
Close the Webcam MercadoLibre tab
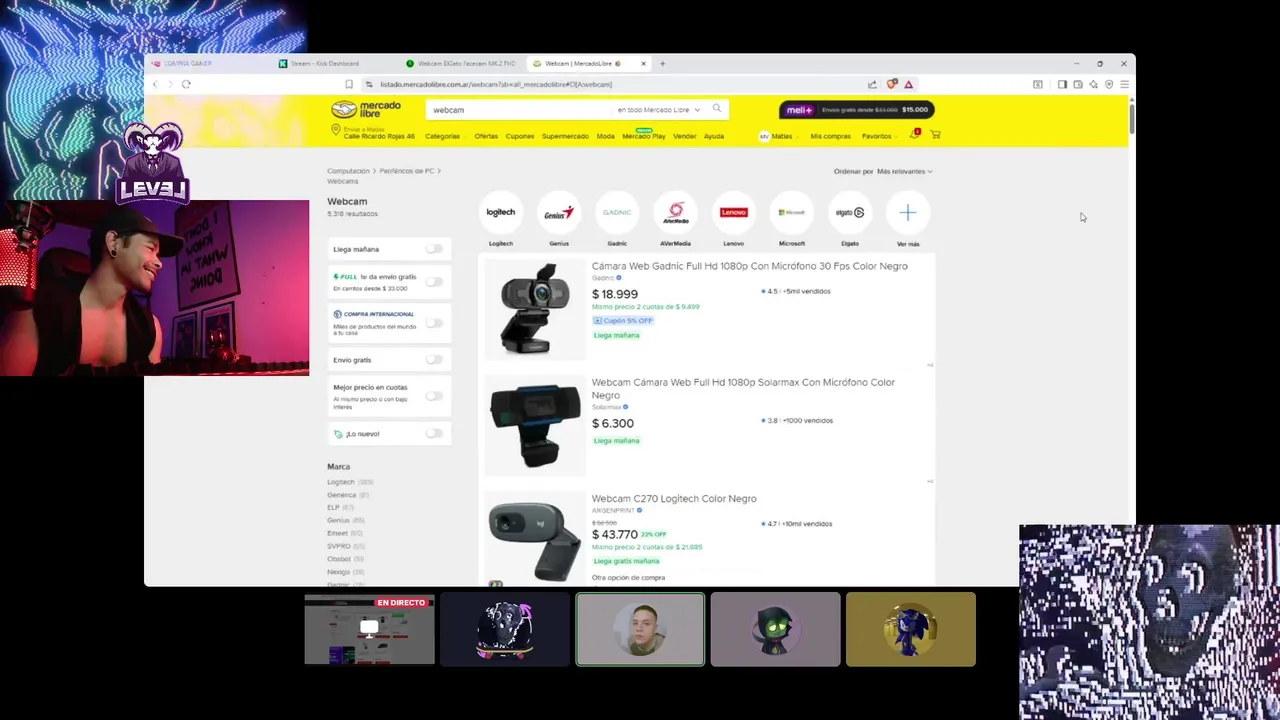tap(643, 63)
